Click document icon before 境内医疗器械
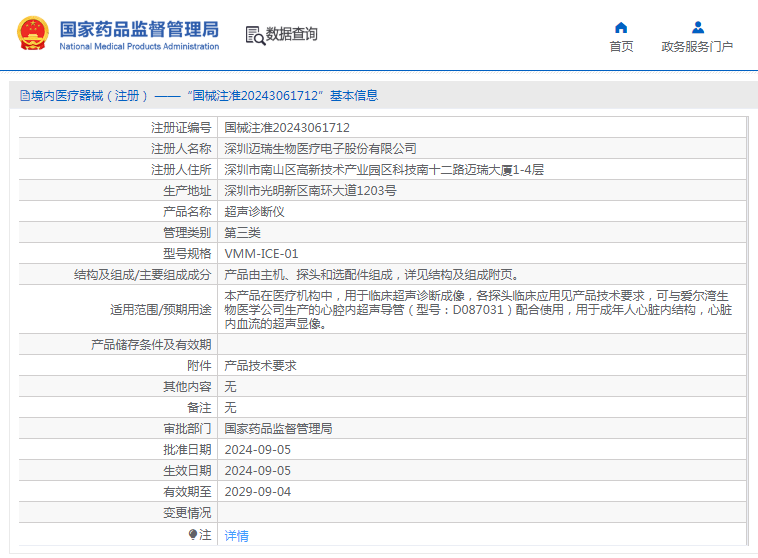 pos(25,96)
